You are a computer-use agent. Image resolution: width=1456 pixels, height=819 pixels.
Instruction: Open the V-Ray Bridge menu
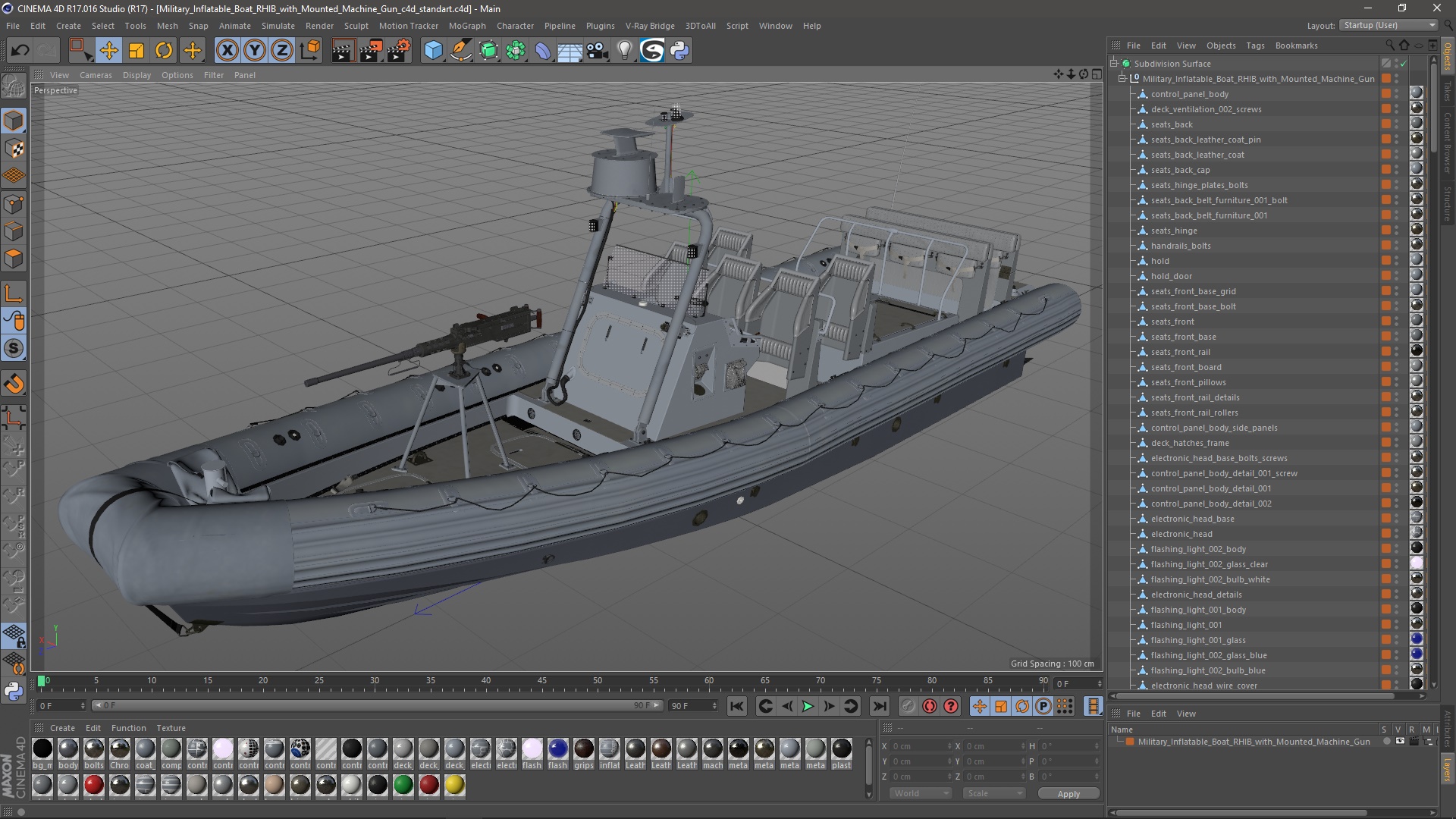coord(650,26)
